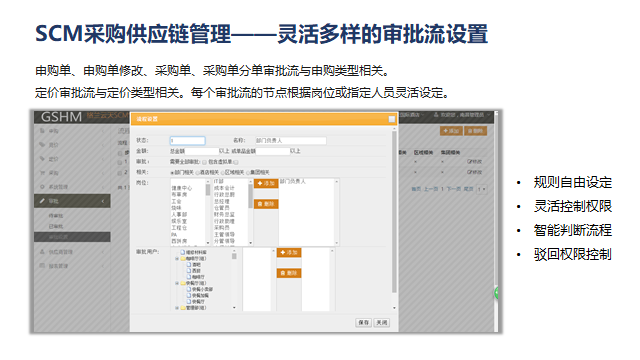Collapse the 快餐厅(组) tree node
Image resolution: width=640 pixels, height=360 pixels.
pyautogui.click(x=177, y=283)
